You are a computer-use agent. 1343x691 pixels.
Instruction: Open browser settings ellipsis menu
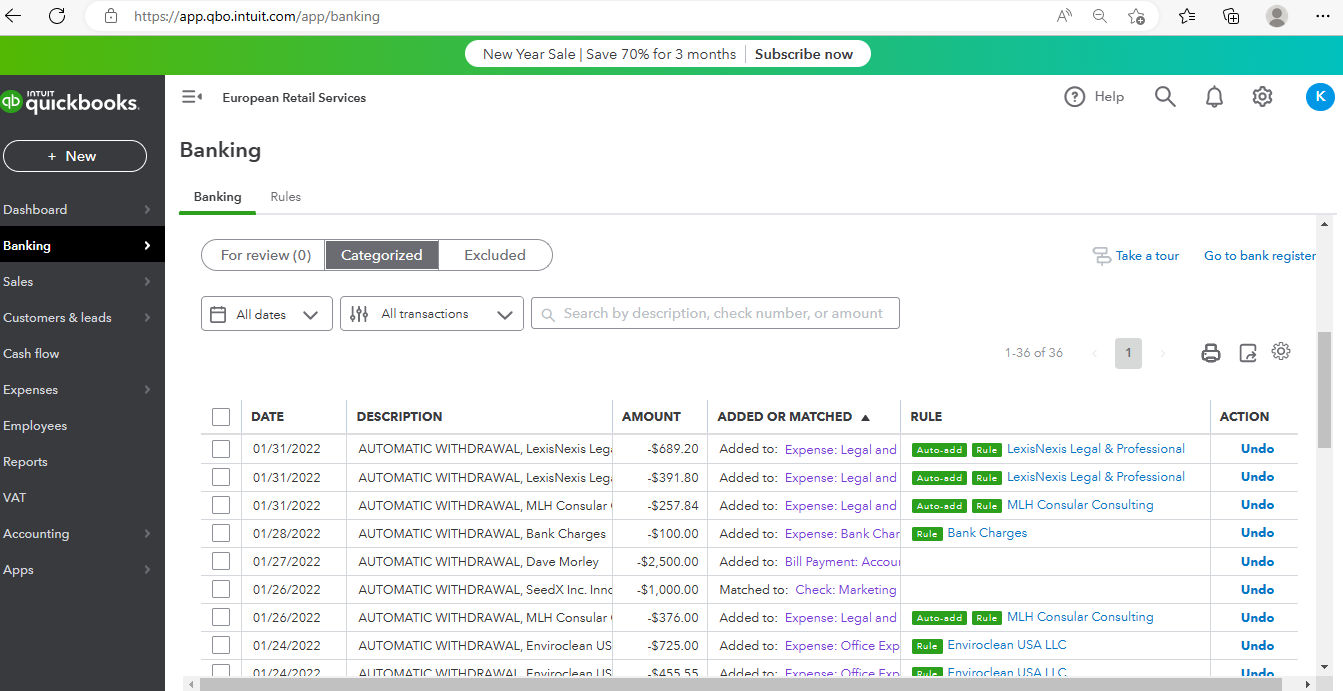click(x=1323, y=16)
